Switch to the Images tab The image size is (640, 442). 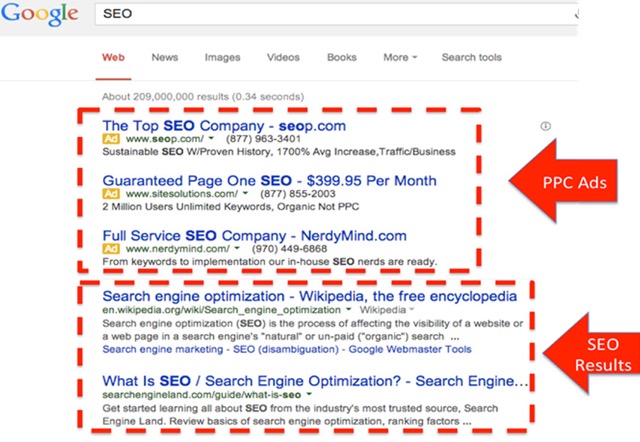point(222,58)
